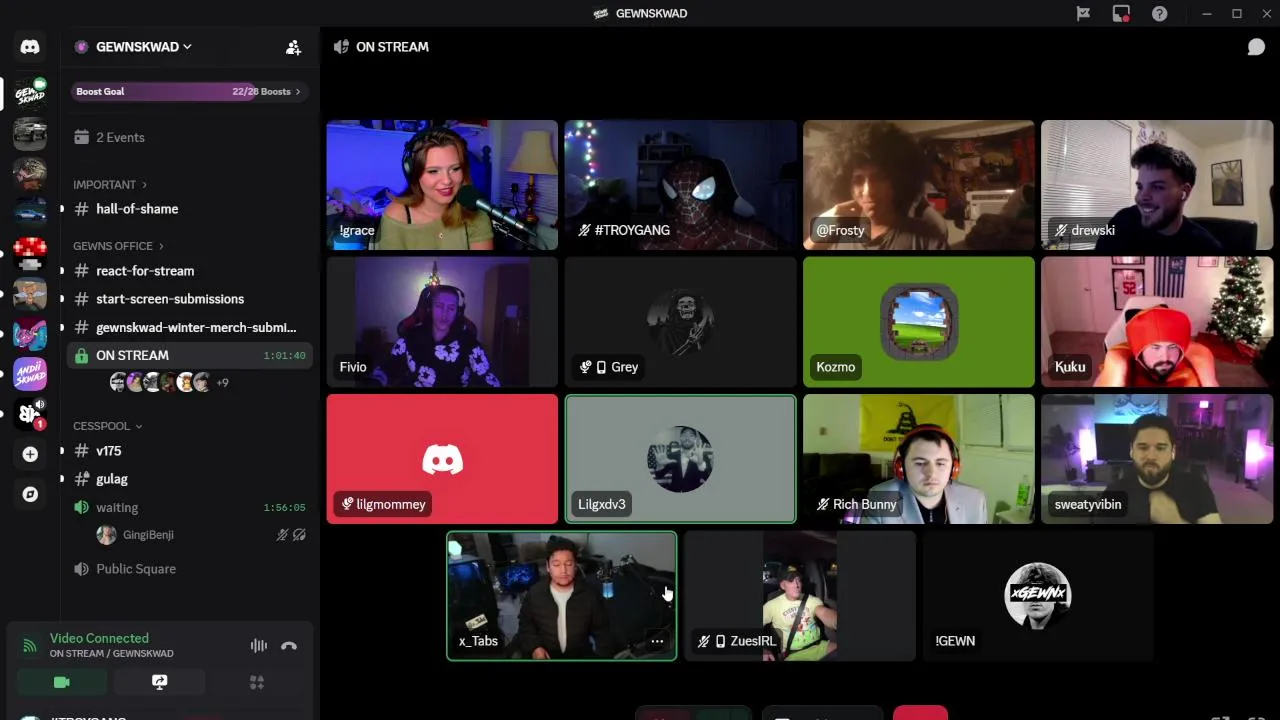Viewport: 1280px width, 720px height.
Task: Focus drewski video tile
Action: [1157, 185]
